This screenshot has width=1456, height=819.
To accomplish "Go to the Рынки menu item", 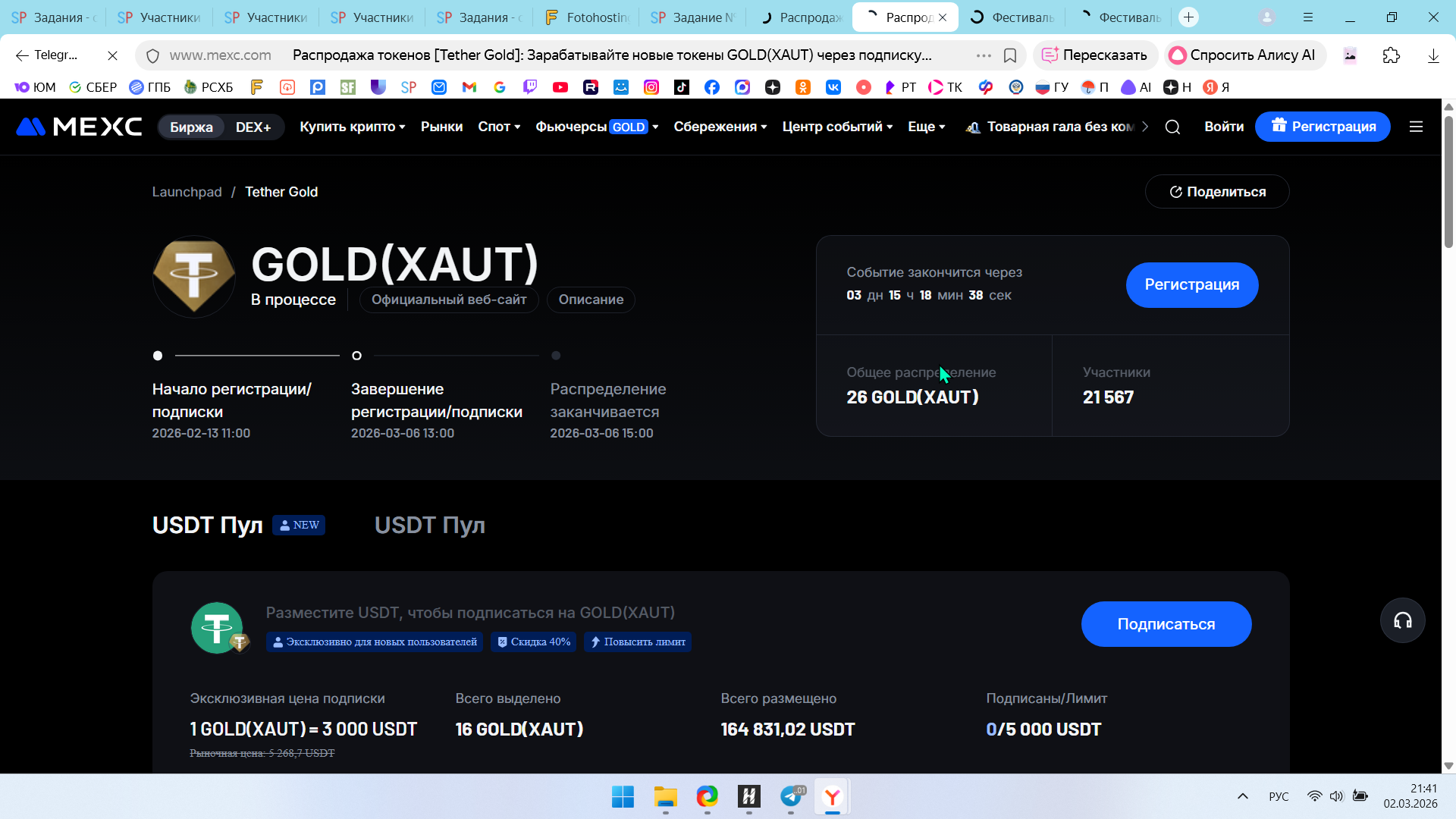I will point(441,127).
